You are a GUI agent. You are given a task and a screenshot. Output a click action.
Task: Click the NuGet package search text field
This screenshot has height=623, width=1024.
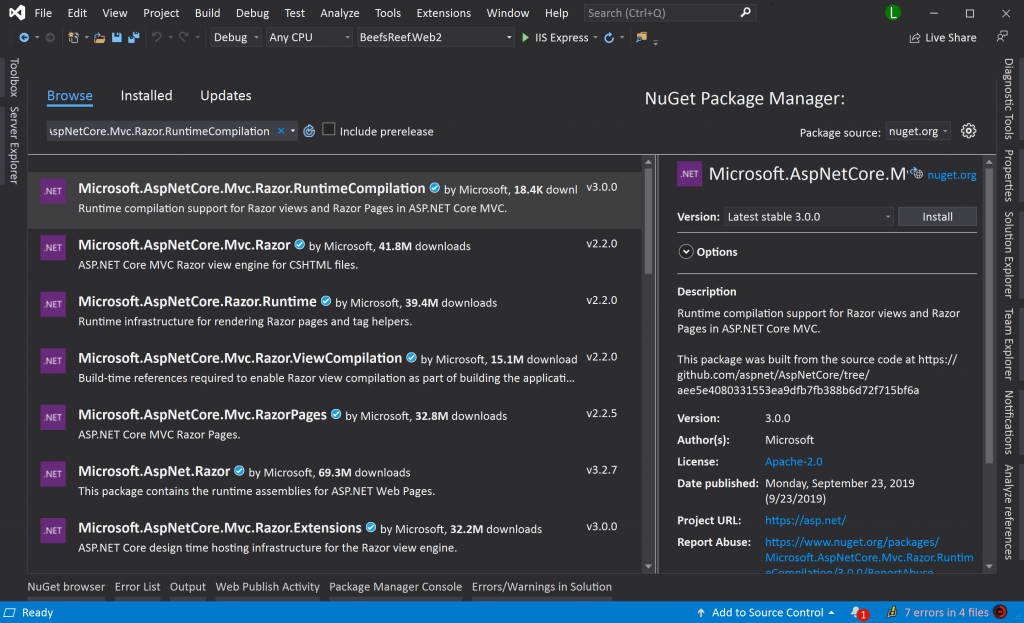[162, 131]
